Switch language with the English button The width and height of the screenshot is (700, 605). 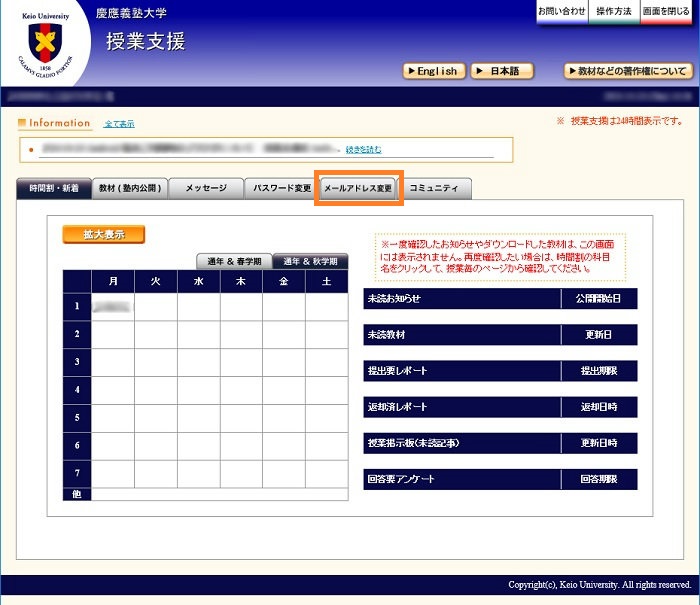[x=432, y=71]
